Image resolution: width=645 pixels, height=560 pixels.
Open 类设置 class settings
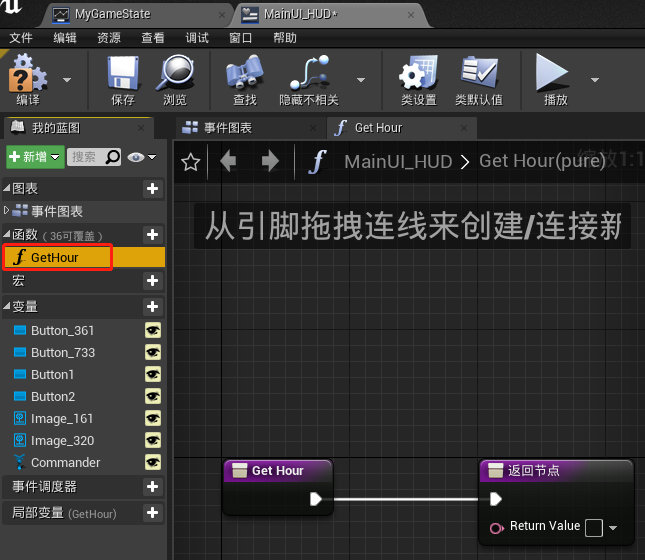click(x=419, y=80)
